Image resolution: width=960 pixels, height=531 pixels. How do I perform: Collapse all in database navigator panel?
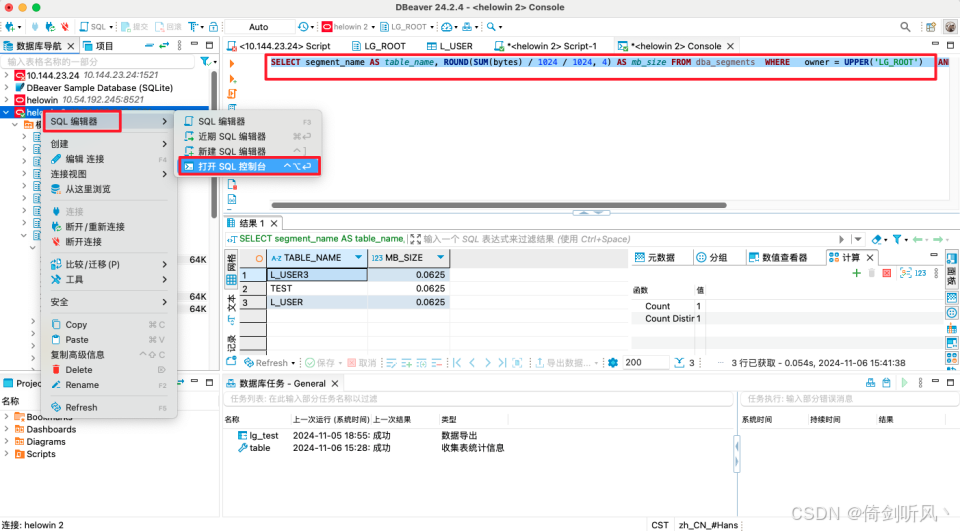coord(149,46)
